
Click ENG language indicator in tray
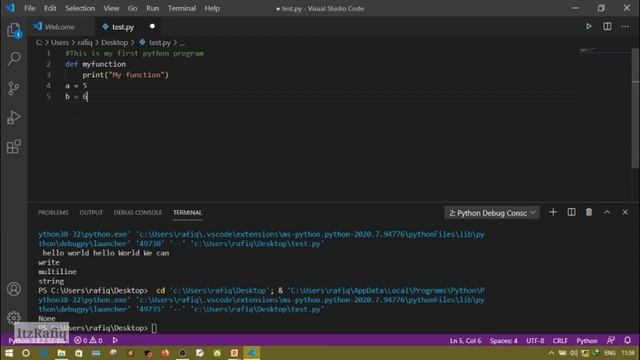[x=609, y=353]
